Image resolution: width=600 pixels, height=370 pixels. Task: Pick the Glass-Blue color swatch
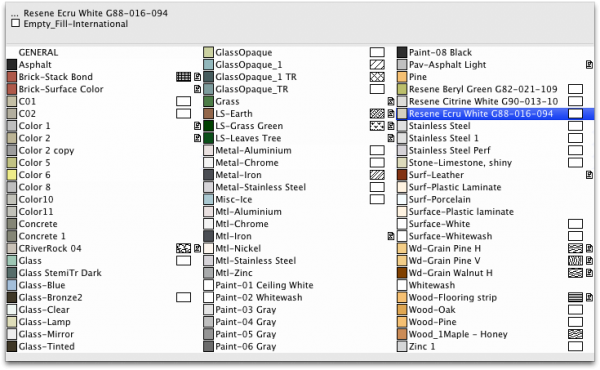pyautogui.click(x=12, y=285)
